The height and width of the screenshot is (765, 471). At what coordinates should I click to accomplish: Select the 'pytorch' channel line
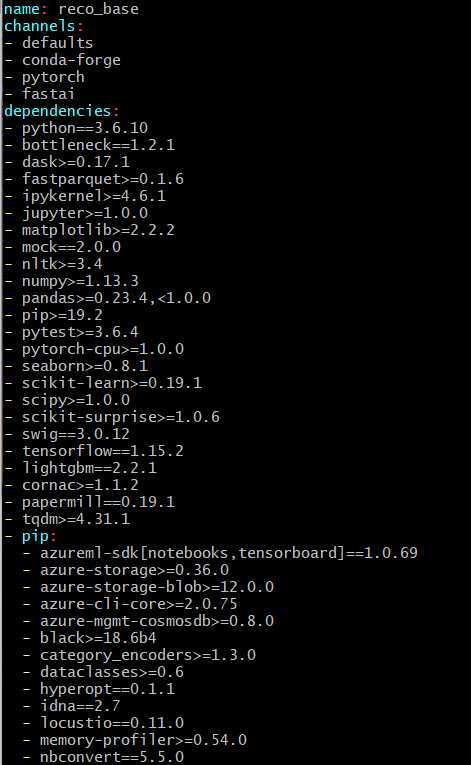pyautogui.click(x=44, y=77)
